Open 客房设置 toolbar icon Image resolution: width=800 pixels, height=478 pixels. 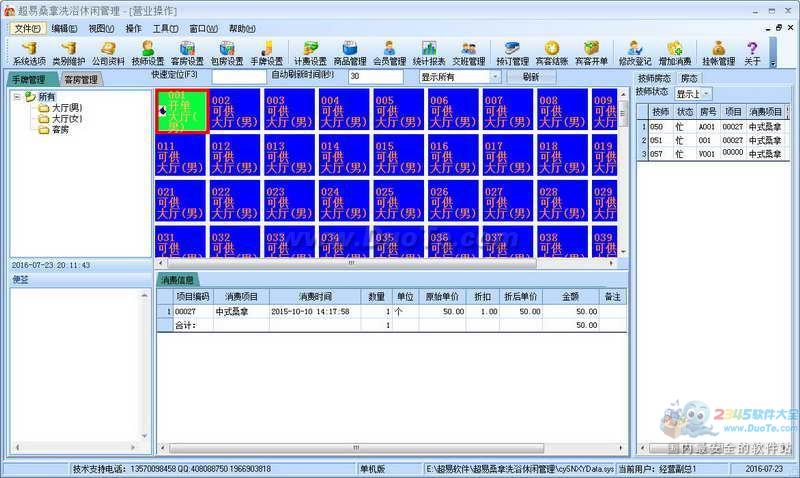click(x=187, y=54)
